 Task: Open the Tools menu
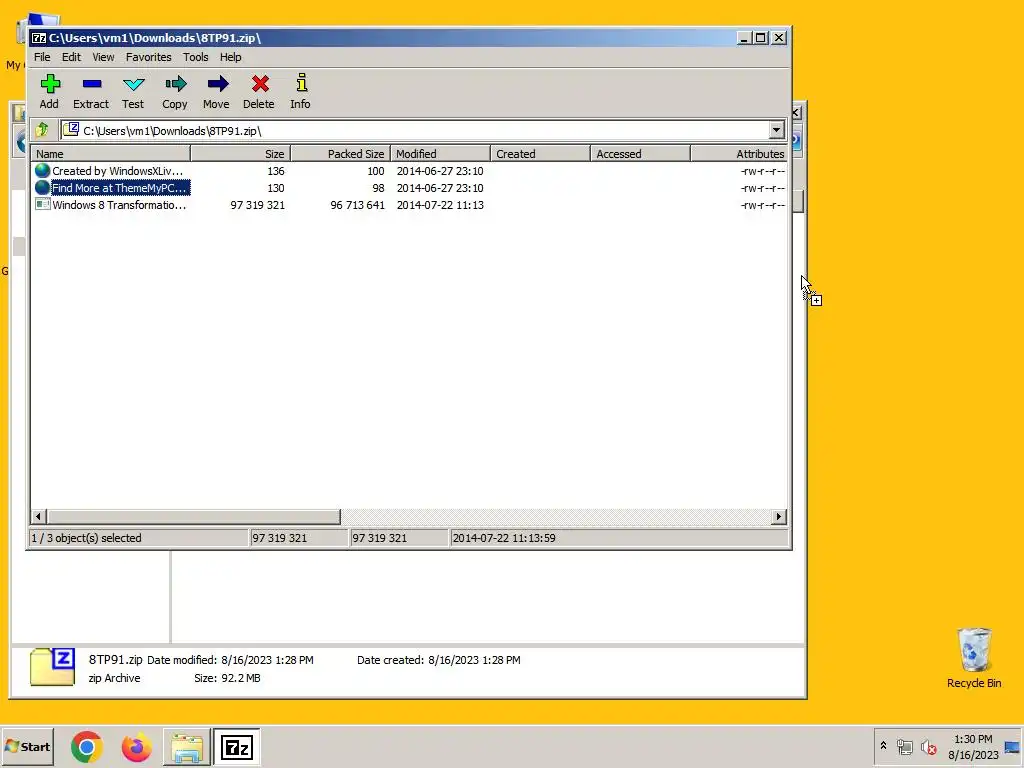click(x=195, y=57)
